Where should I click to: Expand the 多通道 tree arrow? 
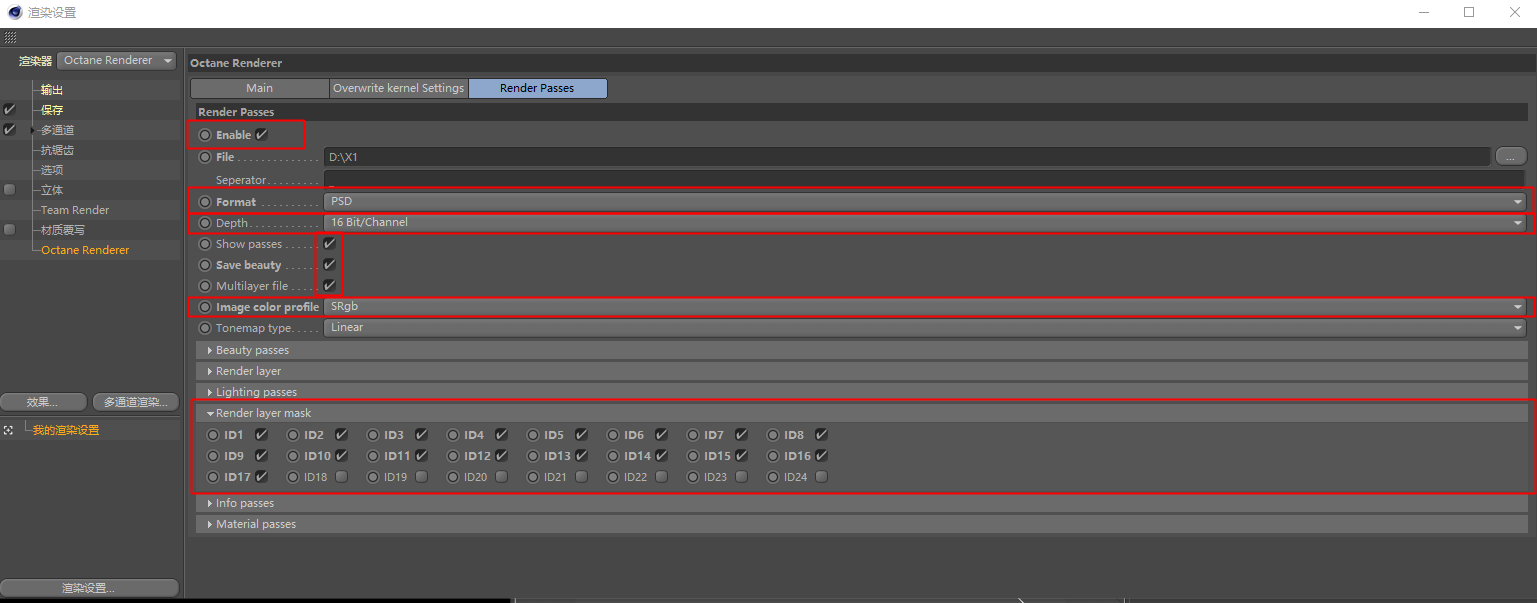[x=33, y=130]
